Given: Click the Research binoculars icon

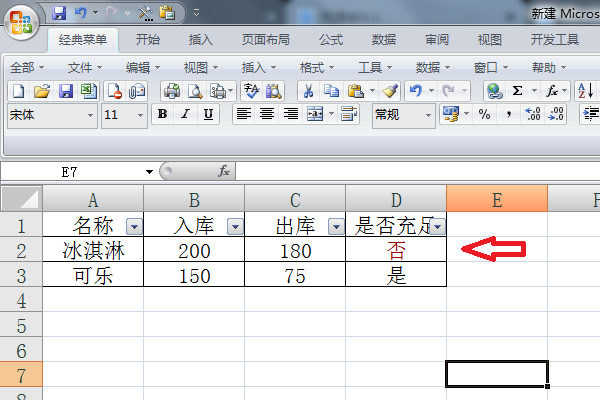Looking at the screenshot, I should [274, 91].
